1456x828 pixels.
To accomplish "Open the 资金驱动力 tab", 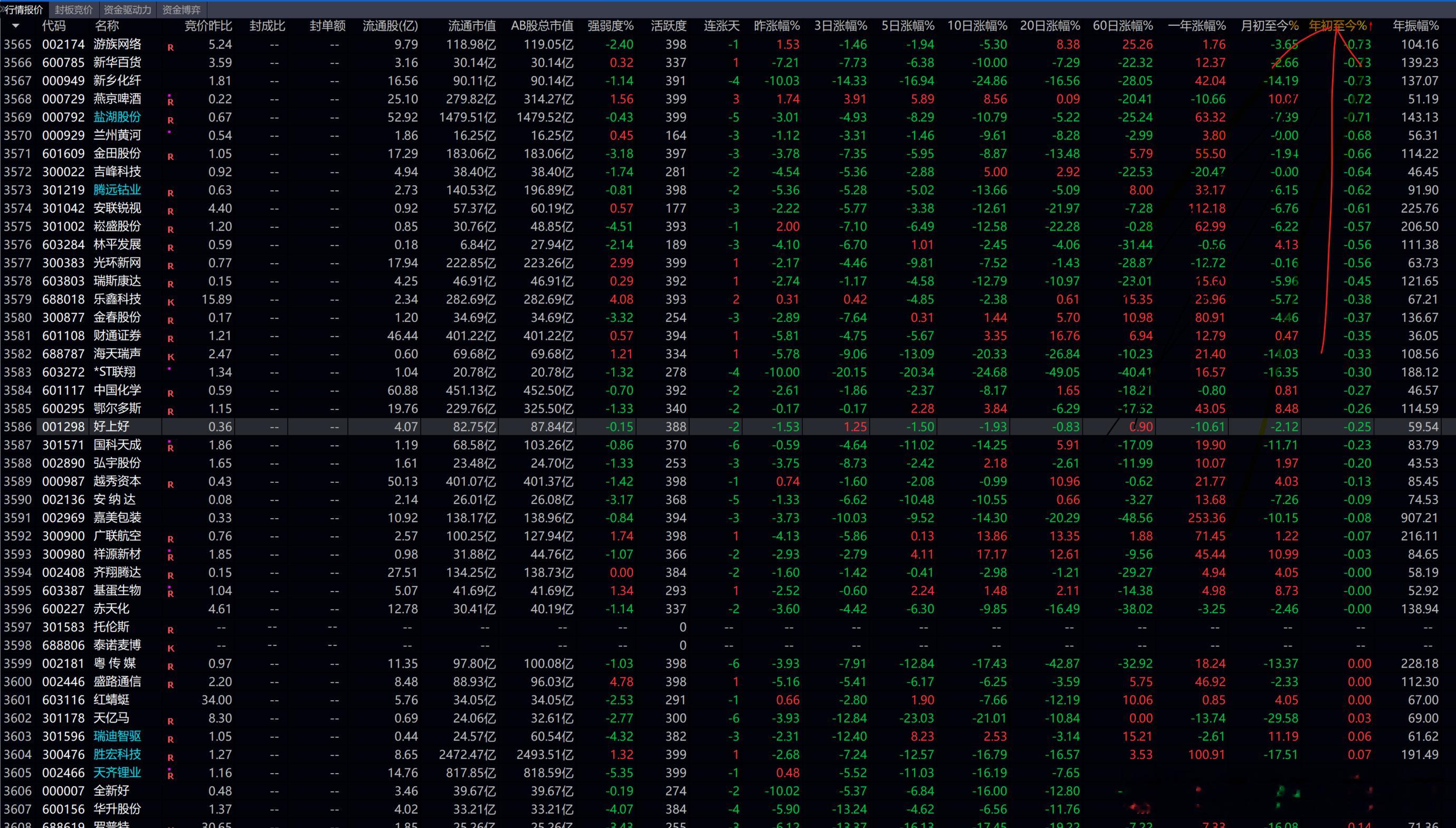I will (x=128, y=9).
